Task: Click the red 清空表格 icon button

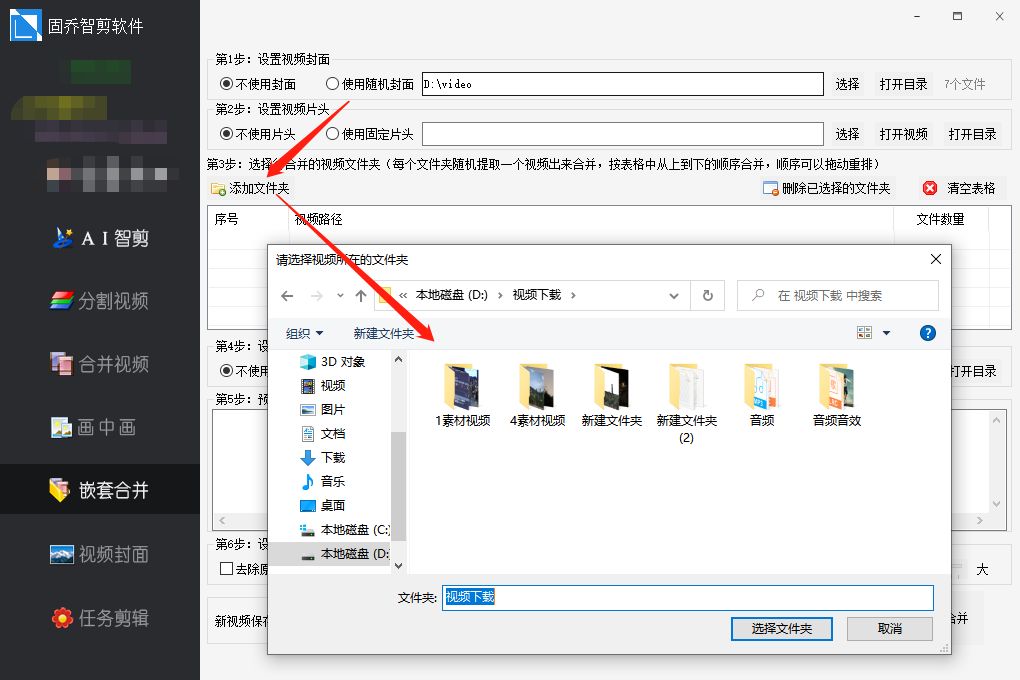Action: pyautogui.click(x=930, y=188)
